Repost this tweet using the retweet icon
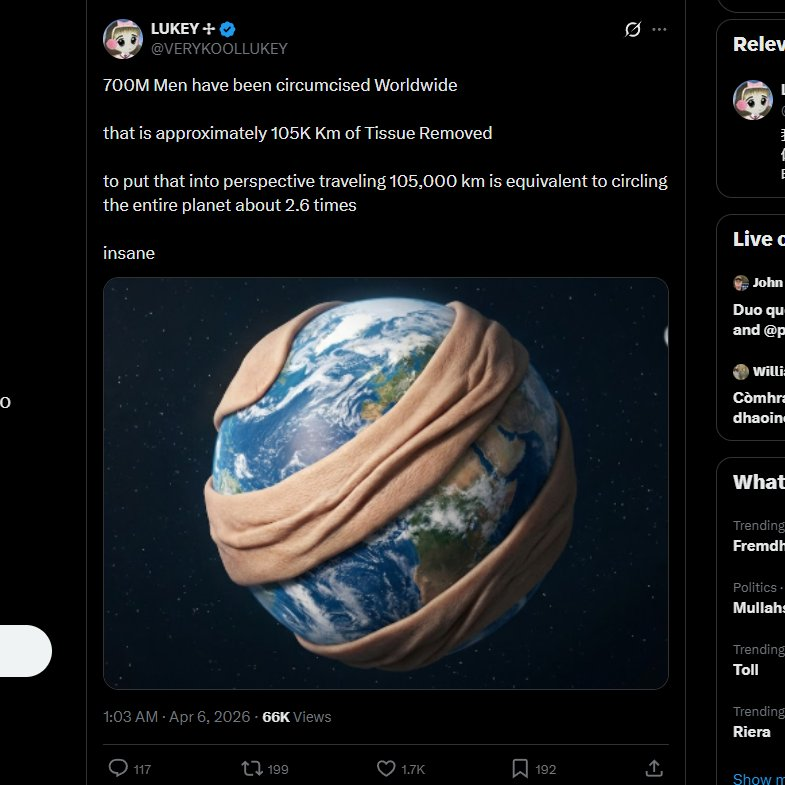This screenshot has width=785, height=785. (x=252, y=768)
